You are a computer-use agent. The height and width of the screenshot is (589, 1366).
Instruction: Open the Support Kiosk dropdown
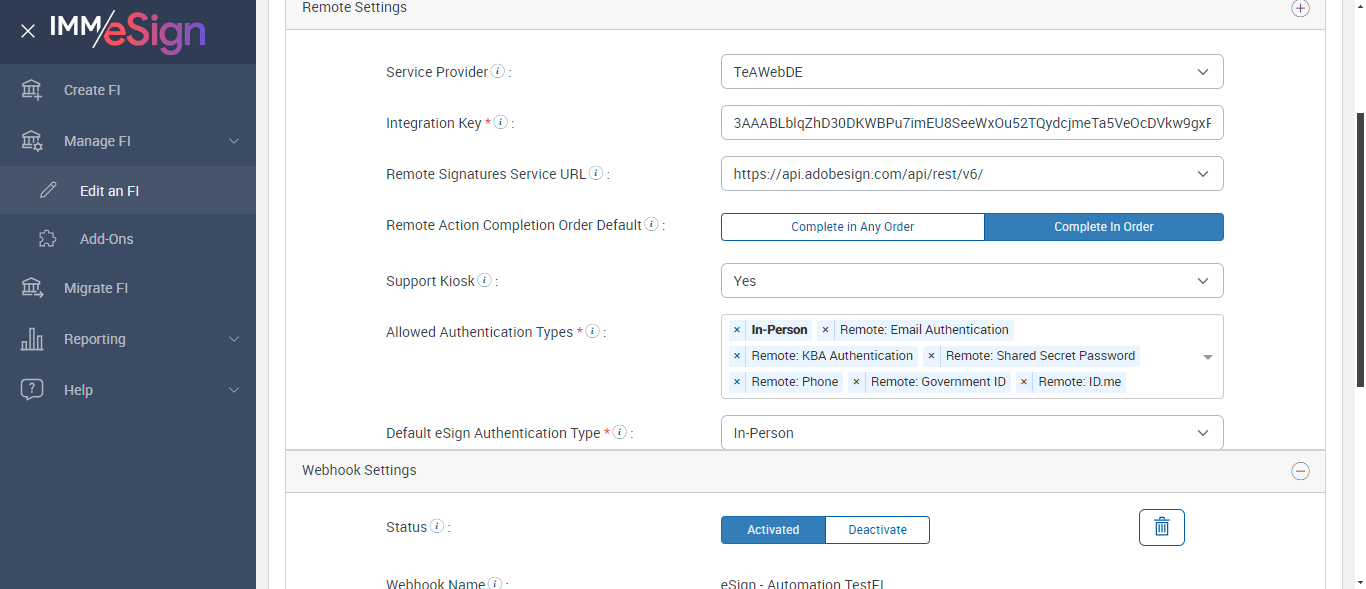(x=971, y=281)
